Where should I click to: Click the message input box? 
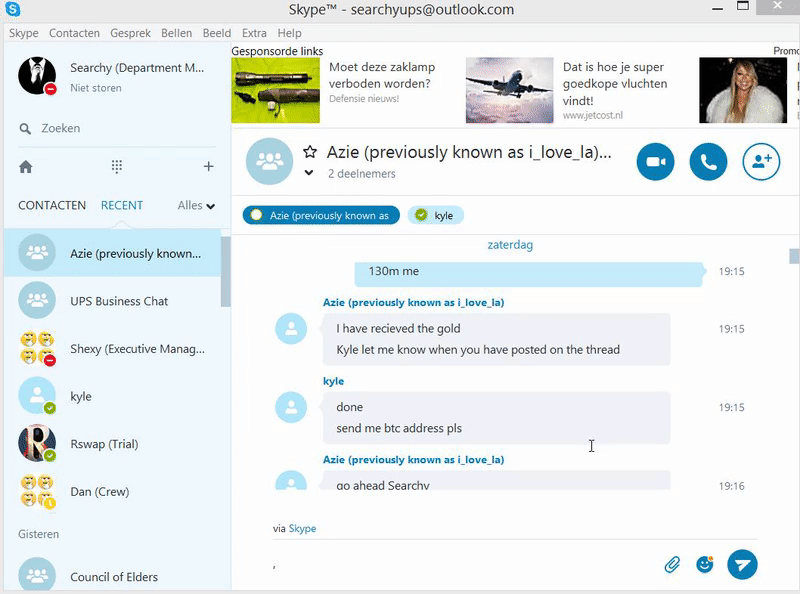pyautogui.click(x=464, y=564)
